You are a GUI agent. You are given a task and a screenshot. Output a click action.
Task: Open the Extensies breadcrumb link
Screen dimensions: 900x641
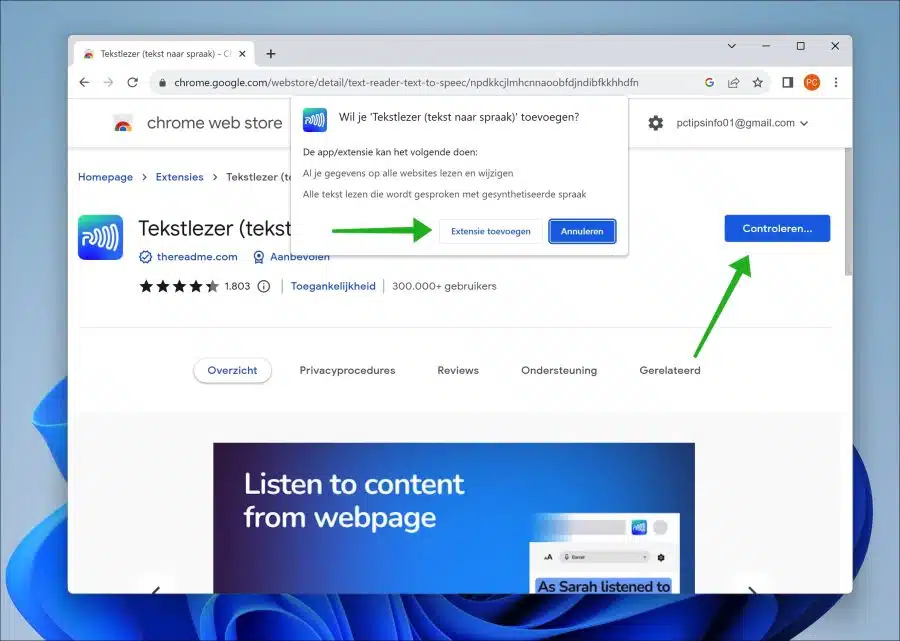pos(180,177)
